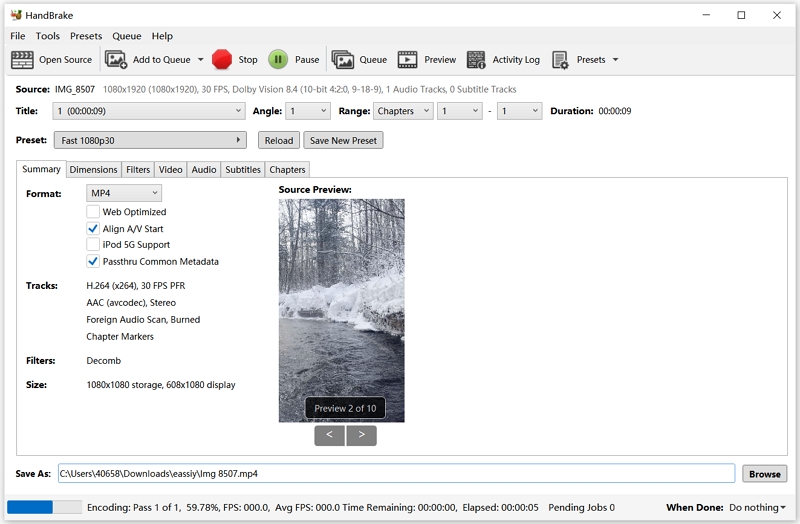
Task: Click the snowy stream source preview image
Action: [x=341, y=310]
